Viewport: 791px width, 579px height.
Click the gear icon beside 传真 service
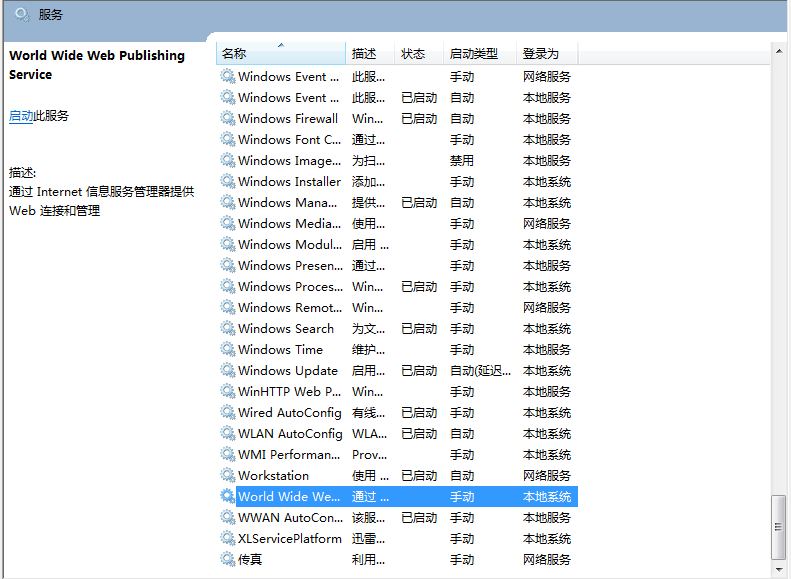[228, 559]
